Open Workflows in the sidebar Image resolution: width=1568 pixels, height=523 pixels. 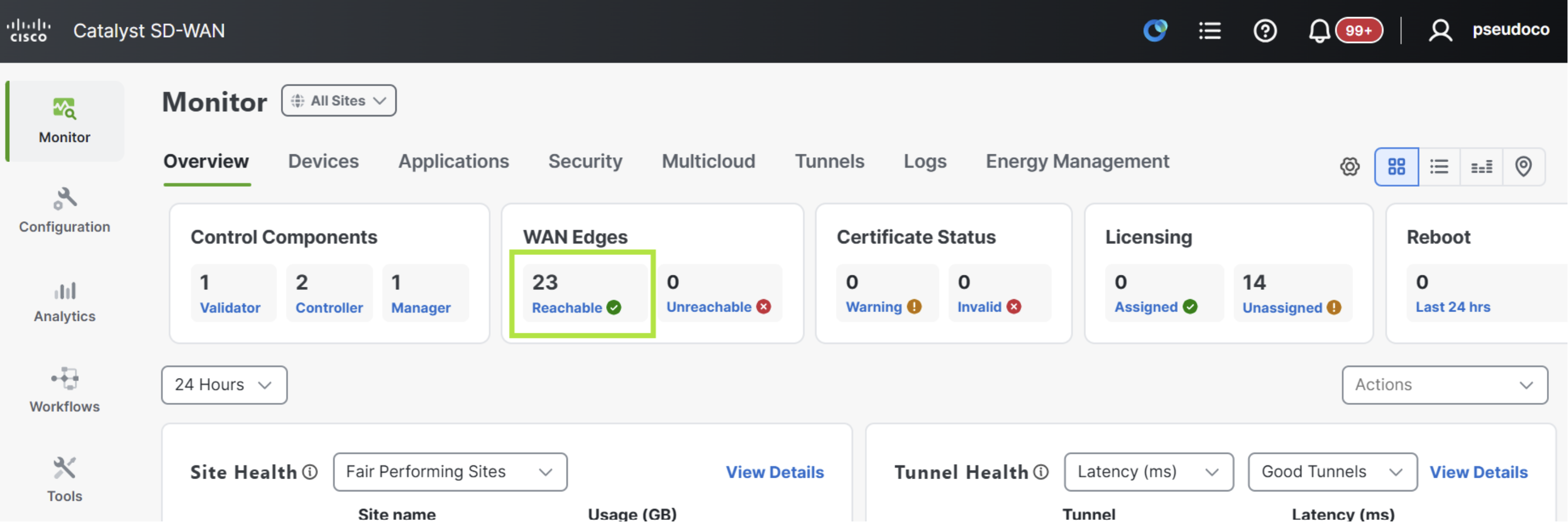pyautogui.click(x=64, y=390)
